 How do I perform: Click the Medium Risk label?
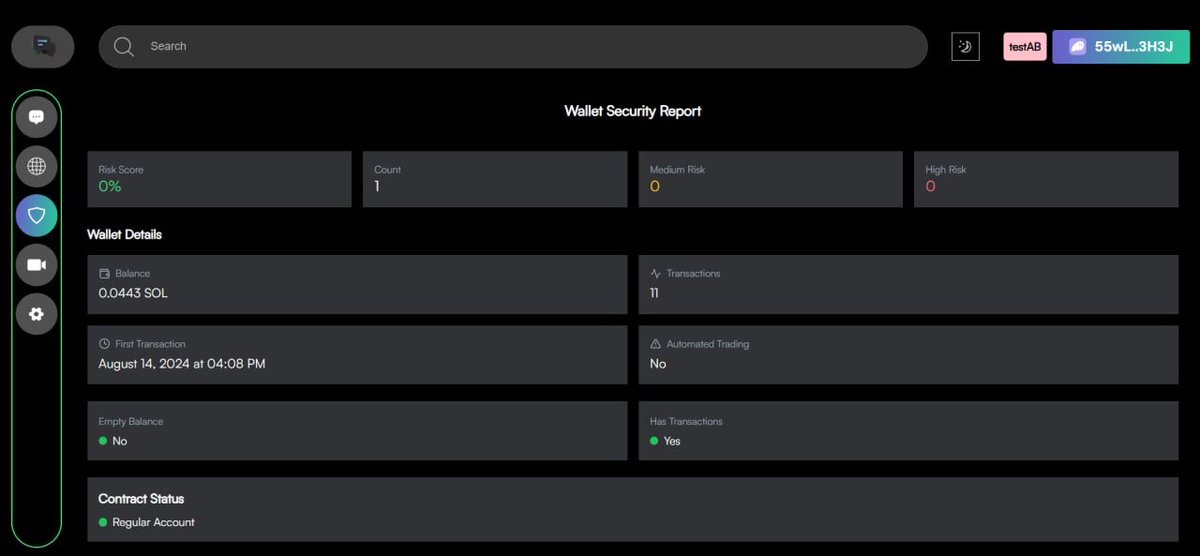[678, 170]
